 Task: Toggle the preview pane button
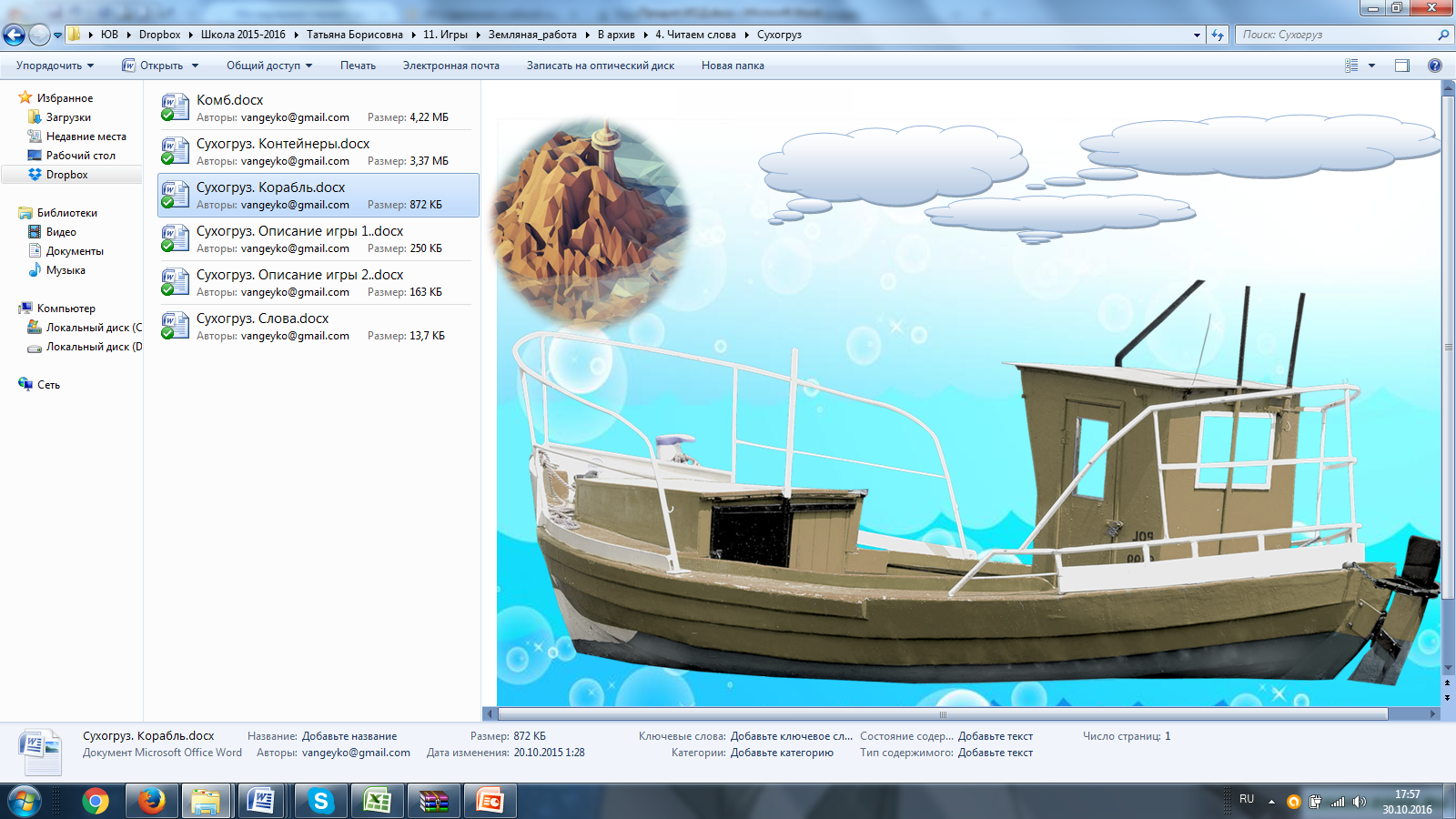coord(1402,66)
